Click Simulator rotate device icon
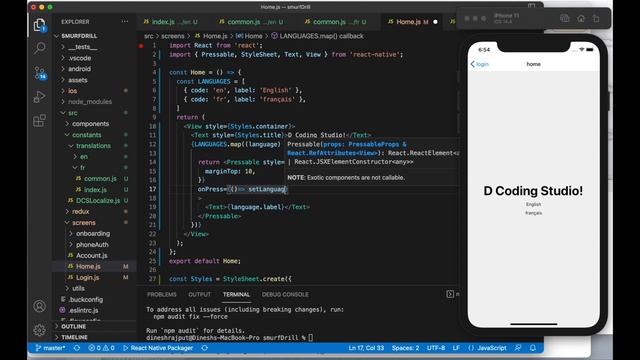 [596, 18]
